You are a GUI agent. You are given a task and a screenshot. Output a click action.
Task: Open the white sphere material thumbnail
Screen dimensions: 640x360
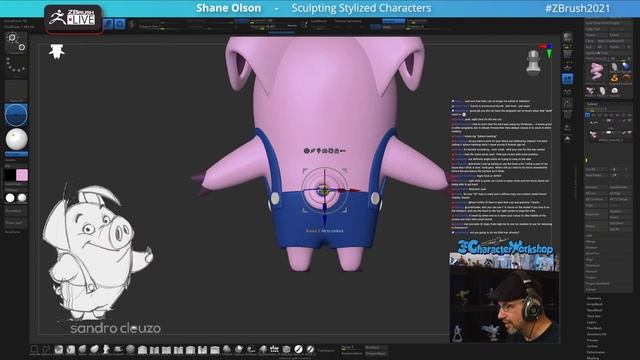point(16,139)
